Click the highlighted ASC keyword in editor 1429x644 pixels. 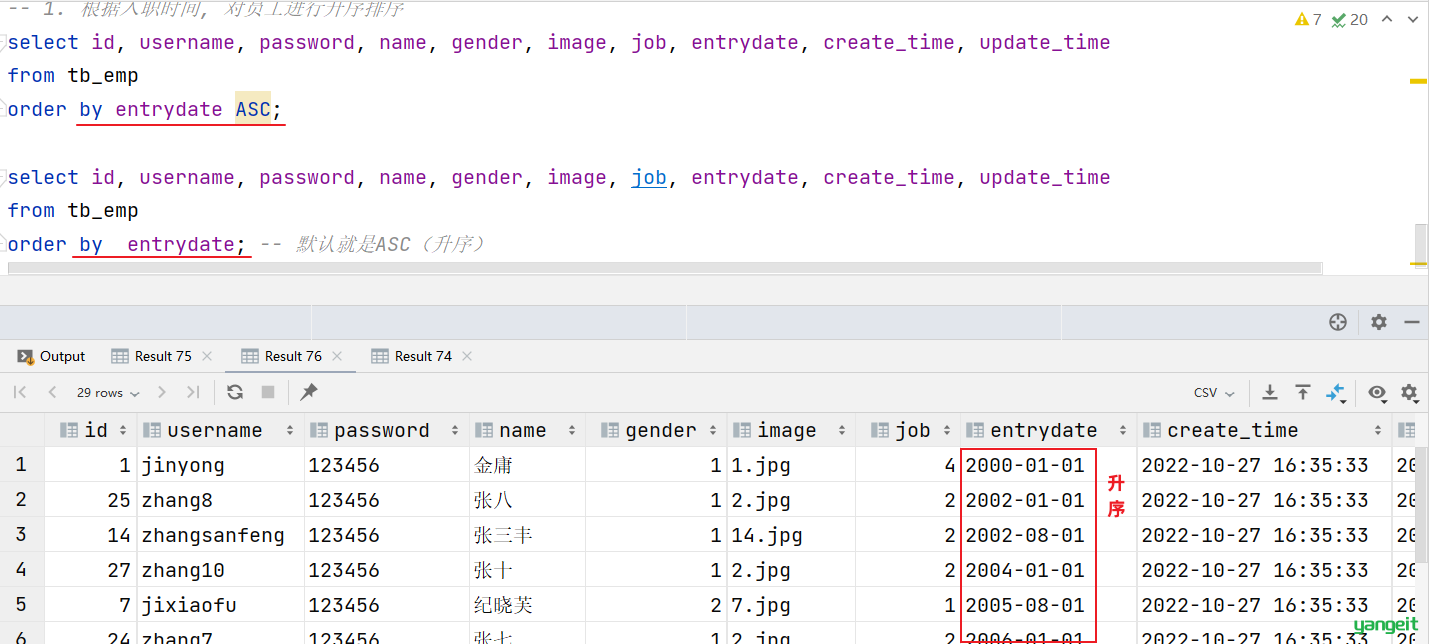253,109
